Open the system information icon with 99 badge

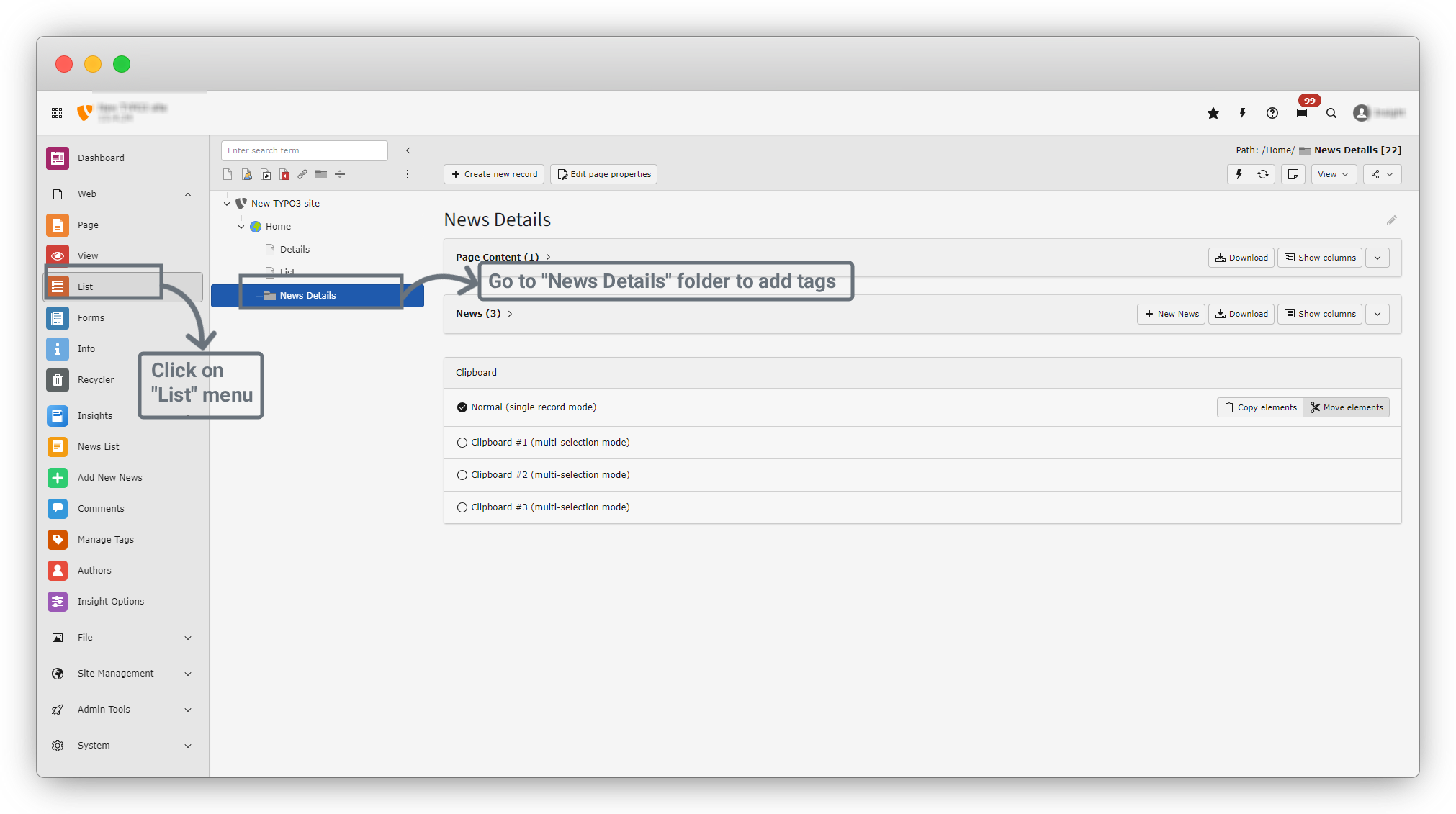[1302, 113]
